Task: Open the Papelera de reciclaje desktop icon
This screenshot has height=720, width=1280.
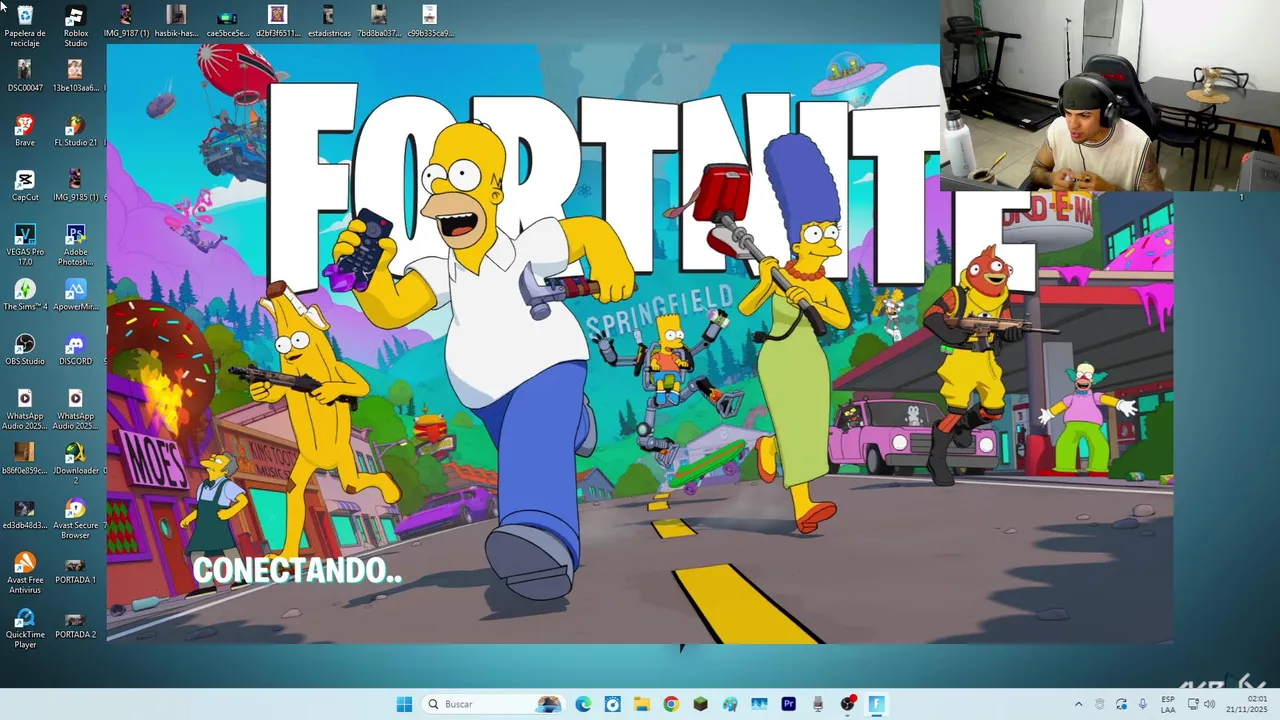Action: coord(25,26)
